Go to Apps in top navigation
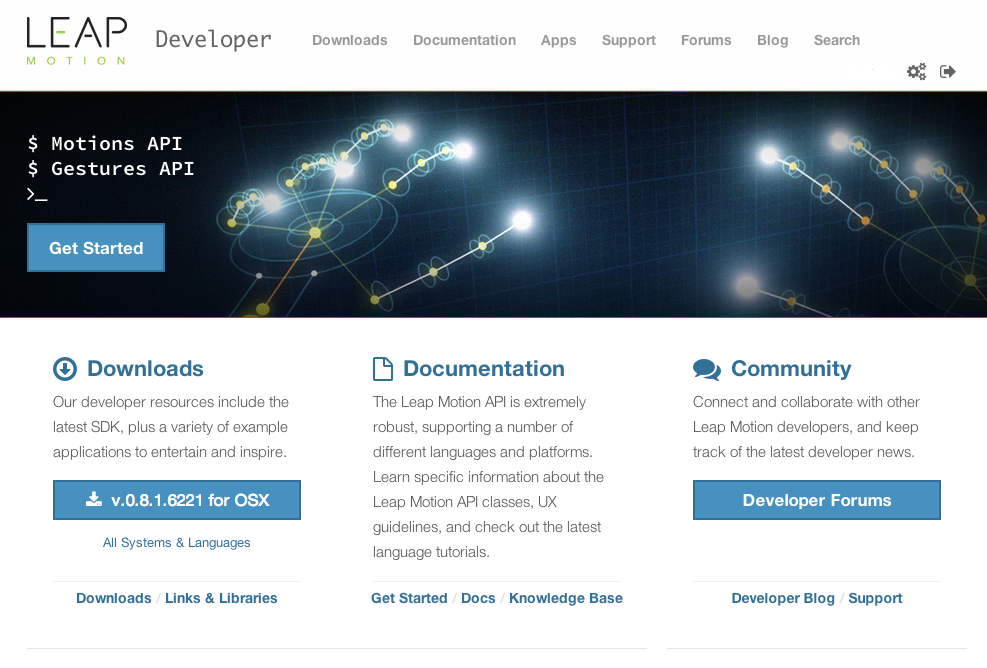Screen dimensions: 987x668 coord(558,40)
